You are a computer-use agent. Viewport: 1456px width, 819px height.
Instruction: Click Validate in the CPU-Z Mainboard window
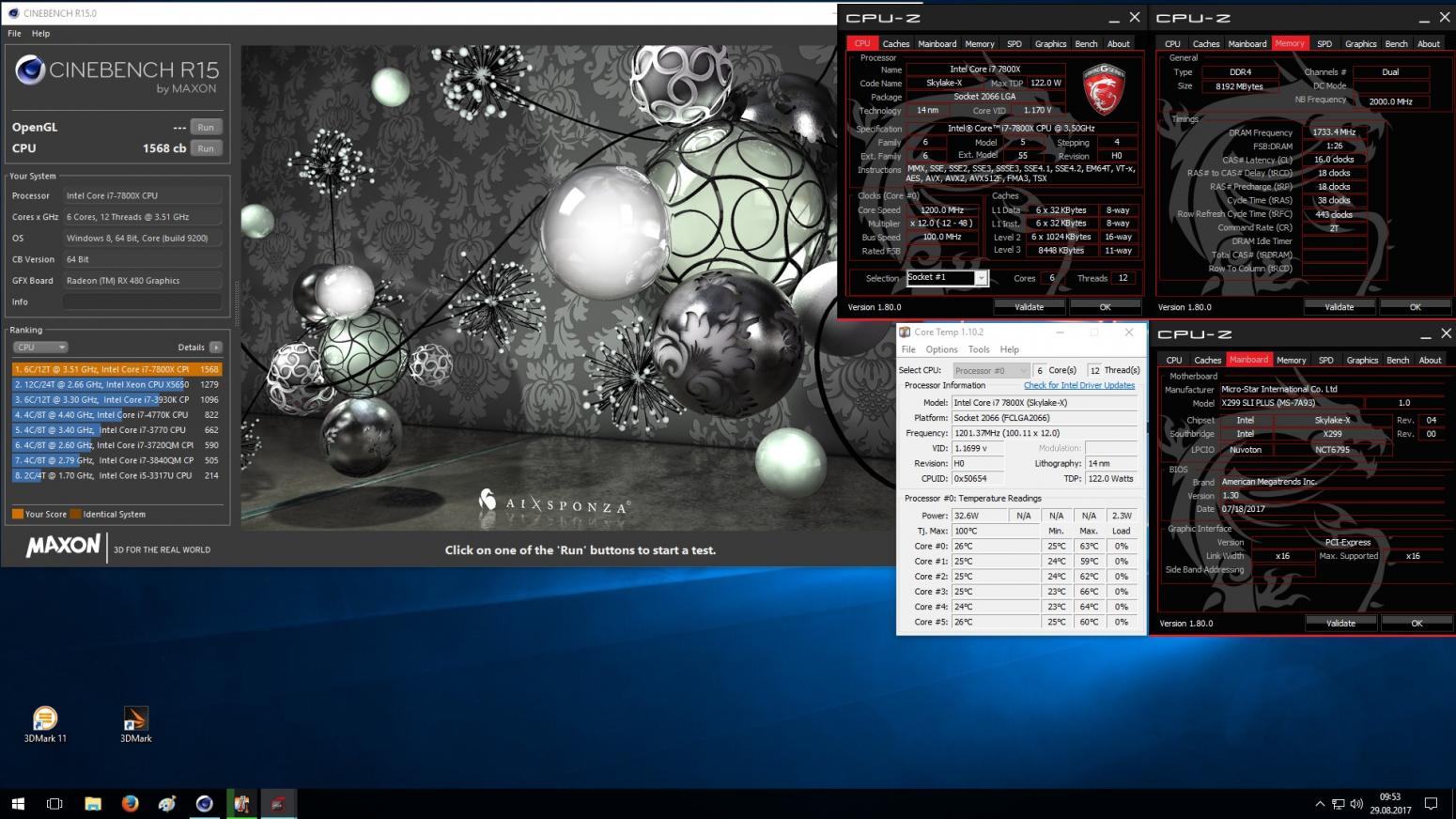[1340, 623]
